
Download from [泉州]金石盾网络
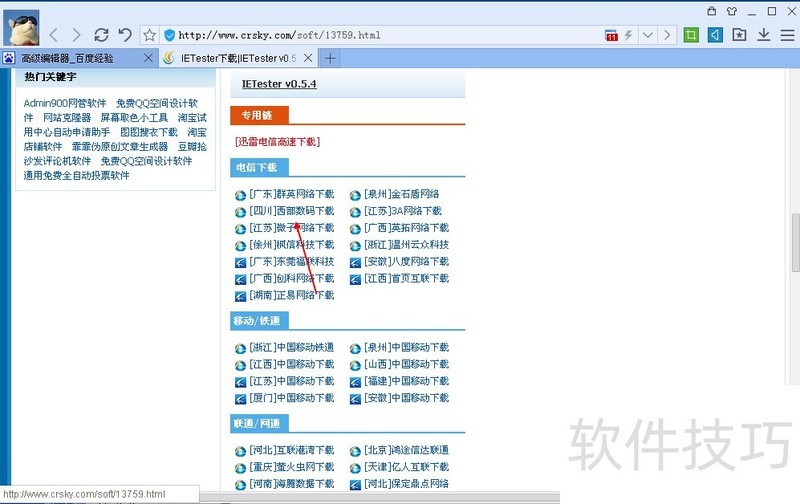tap(401, 194)
